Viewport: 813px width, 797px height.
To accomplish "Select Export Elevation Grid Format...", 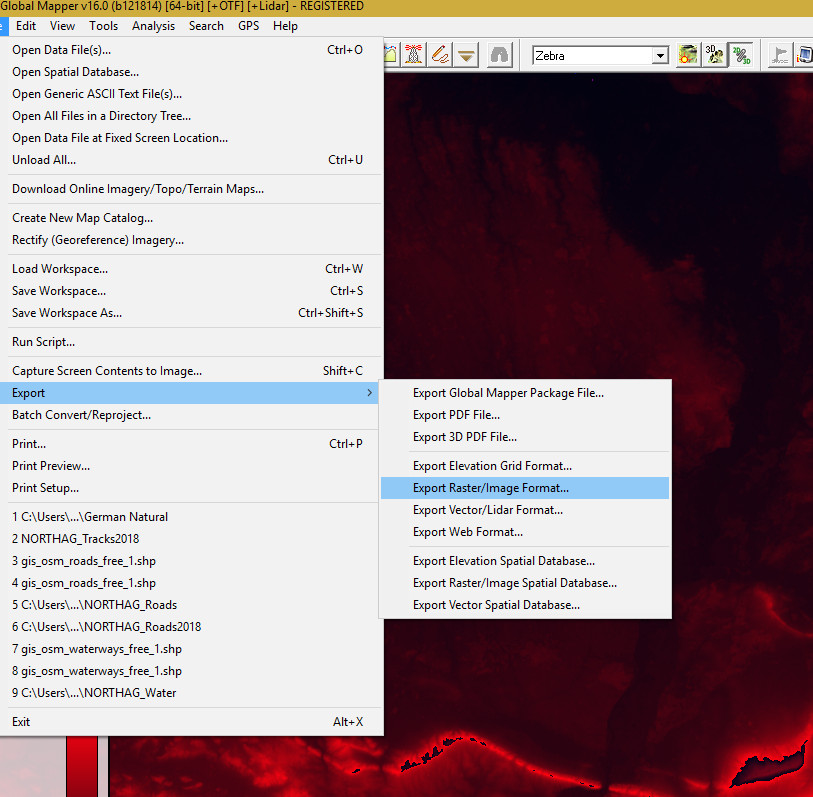I will point(525,466).
